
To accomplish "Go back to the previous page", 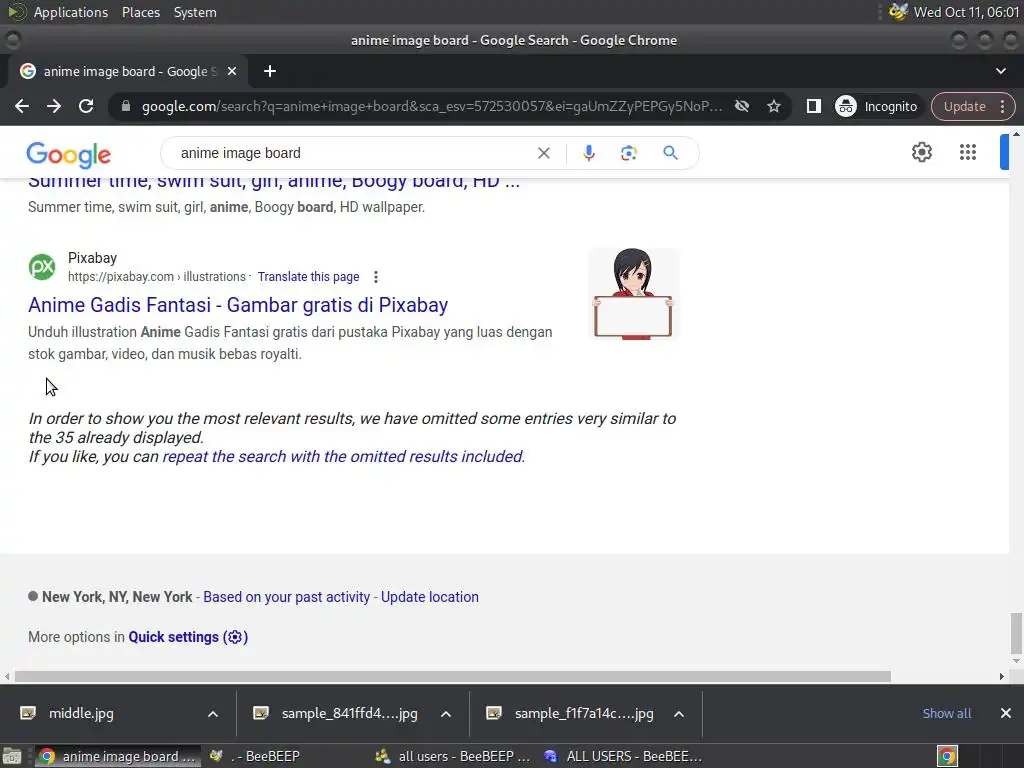I will click(x=22, y=106).
